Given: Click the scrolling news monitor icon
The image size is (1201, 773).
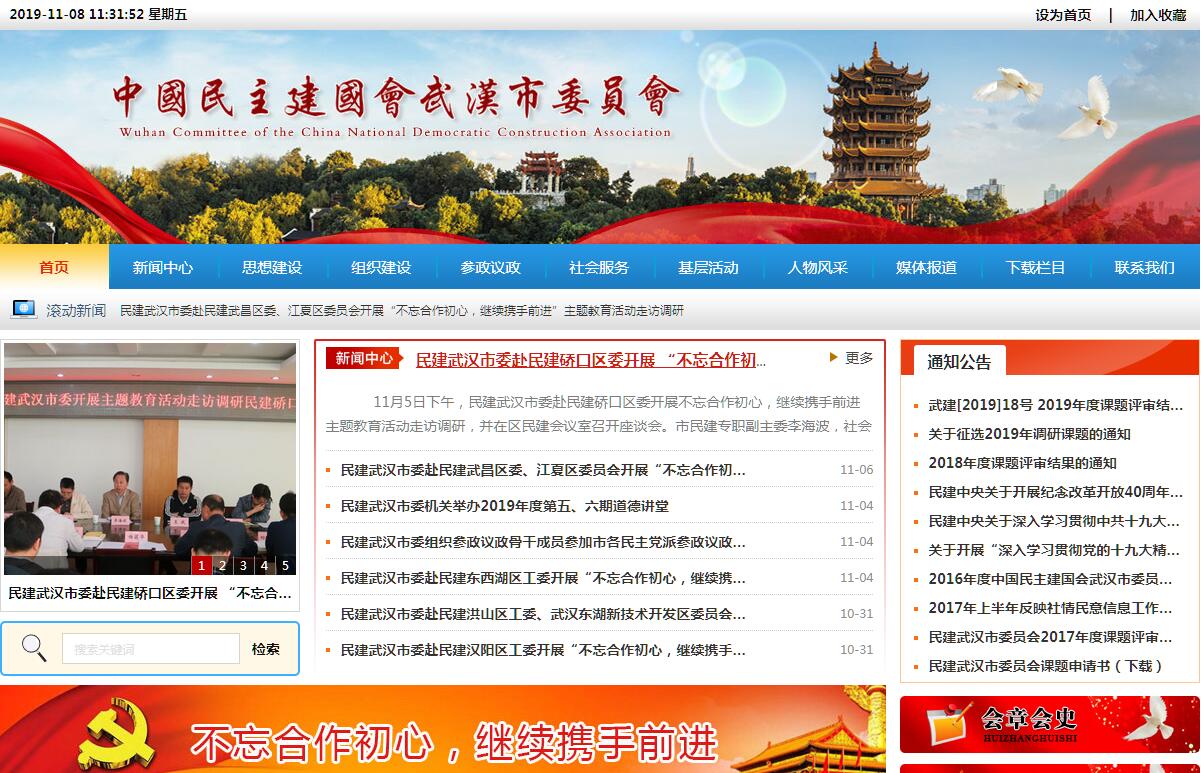Looking at the screenshot, I should coord(23,310).
